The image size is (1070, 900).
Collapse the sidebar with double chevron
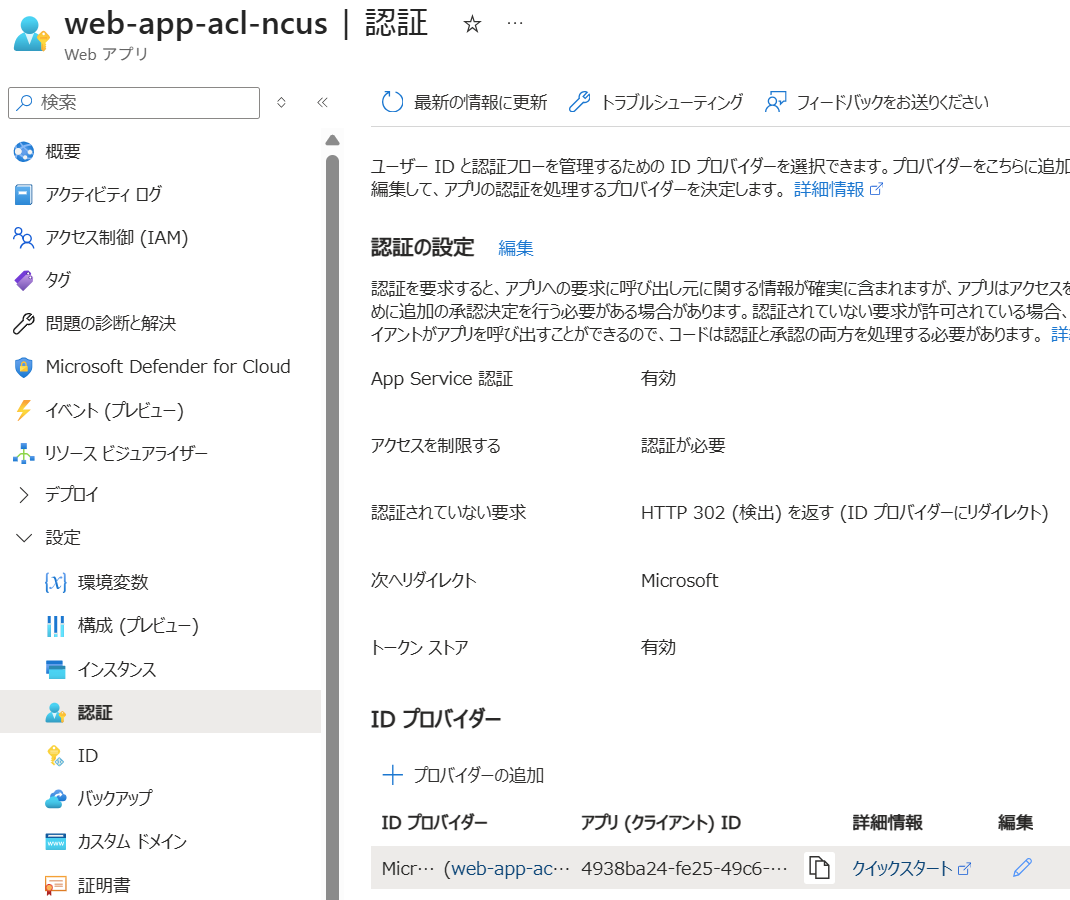322,102
